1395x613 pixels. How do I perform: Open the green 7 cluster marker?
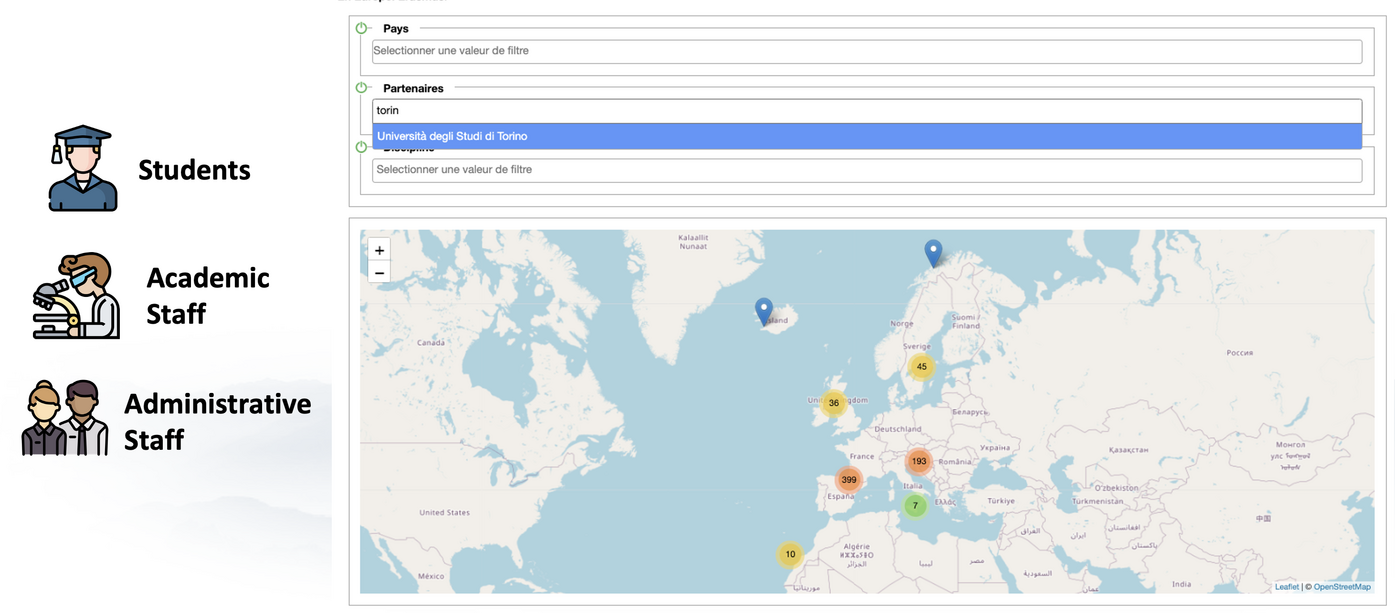pyautogui.click(x=914, y=506)
